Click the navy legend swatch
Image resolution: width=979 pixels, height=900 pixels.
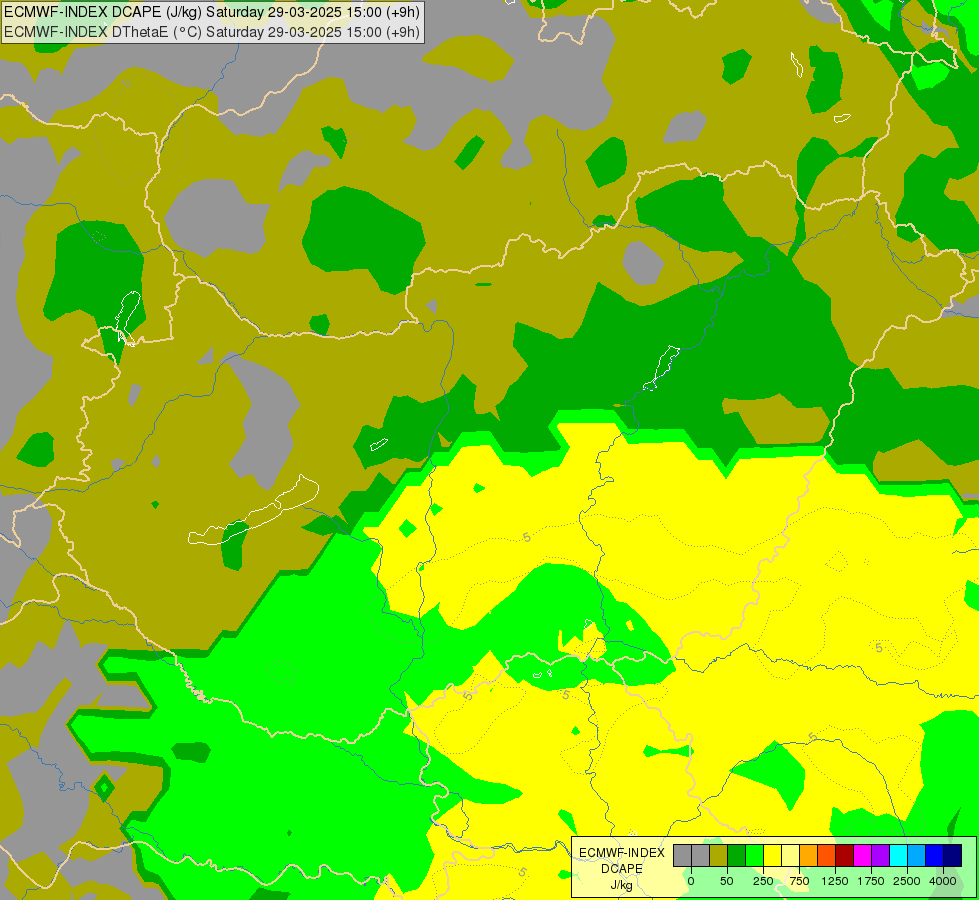click(953, 855)
